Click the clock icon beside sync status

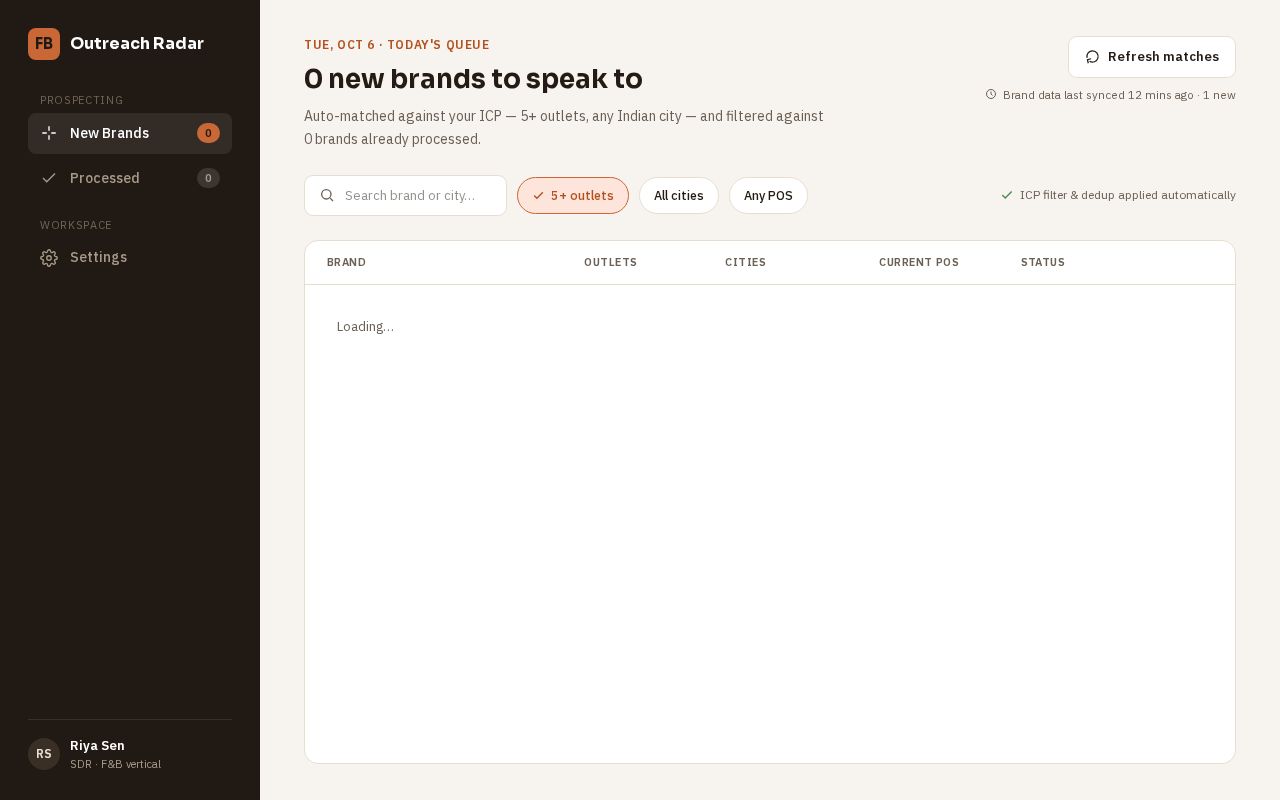[x=991, y=95]
